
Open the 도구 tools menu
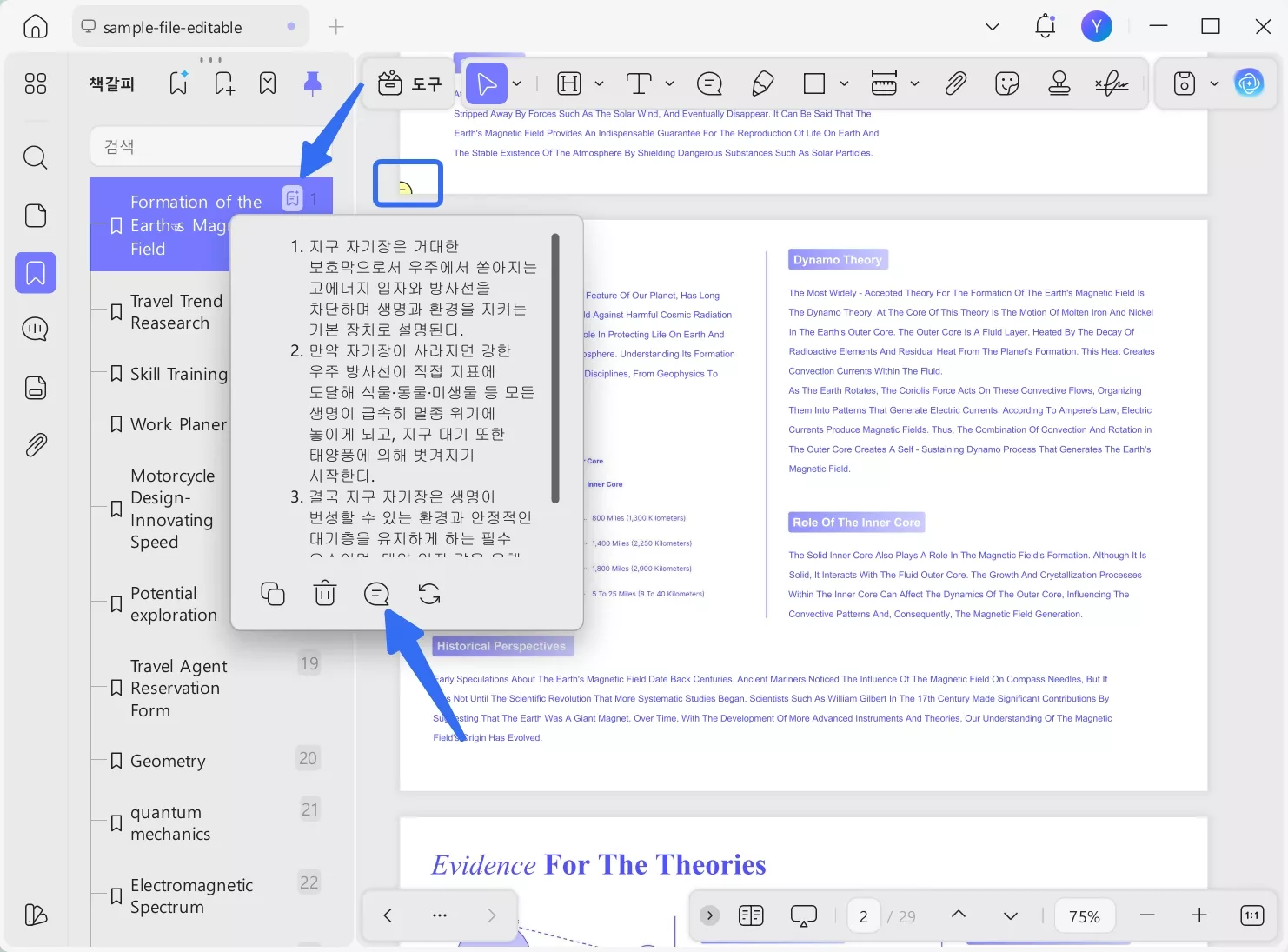410,83
